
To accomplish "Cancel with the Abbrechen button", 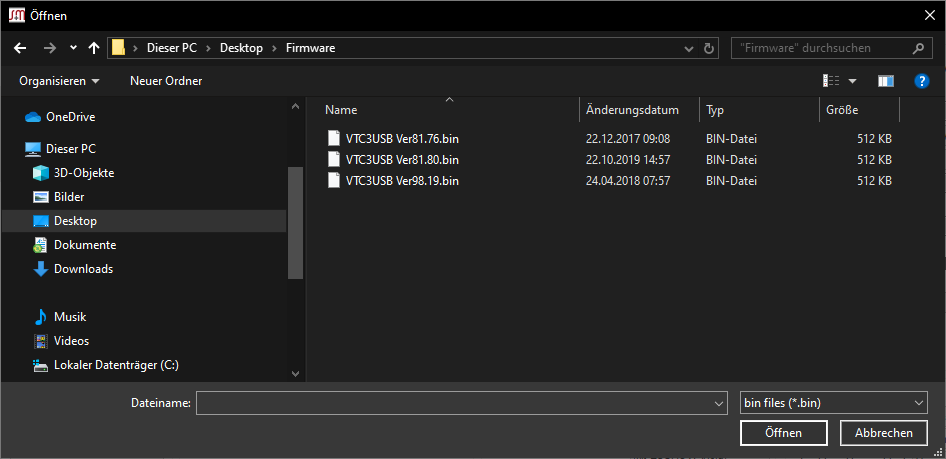I will tap(883, 433).
